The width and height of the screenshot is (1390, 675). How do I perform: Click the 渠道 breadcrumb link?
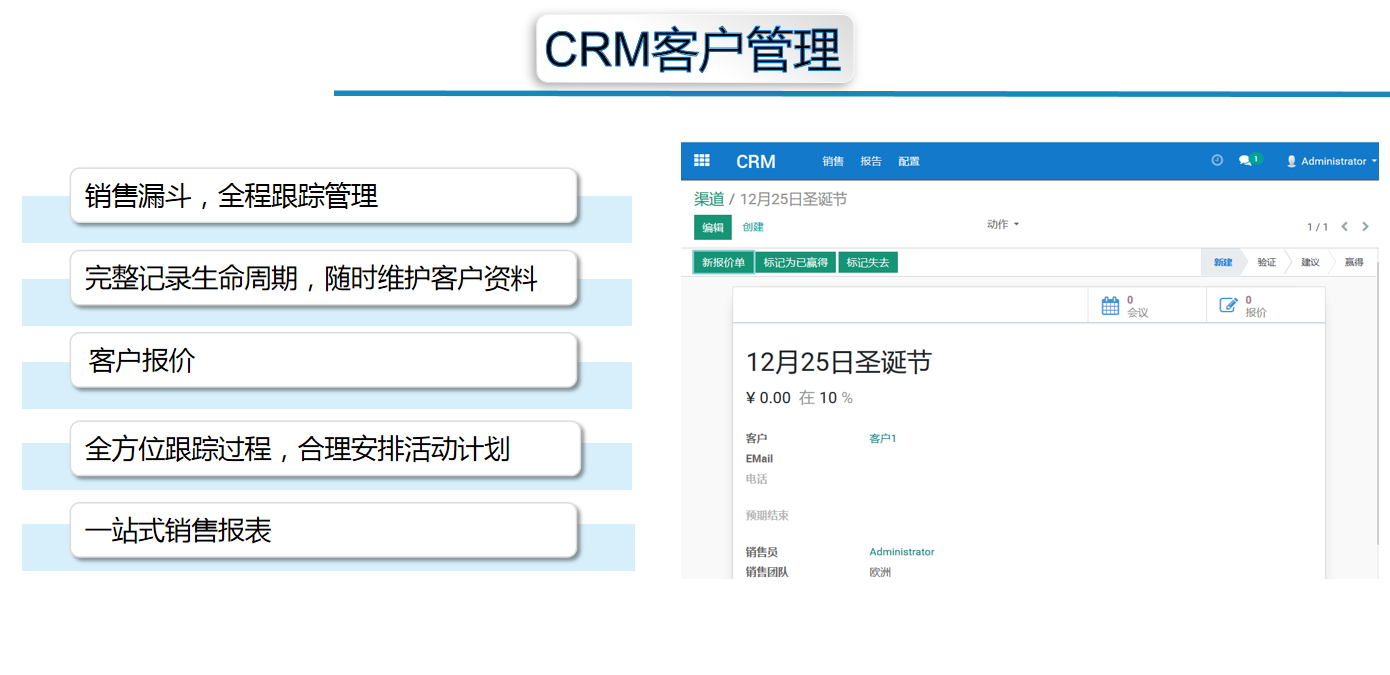pos(709,199)
